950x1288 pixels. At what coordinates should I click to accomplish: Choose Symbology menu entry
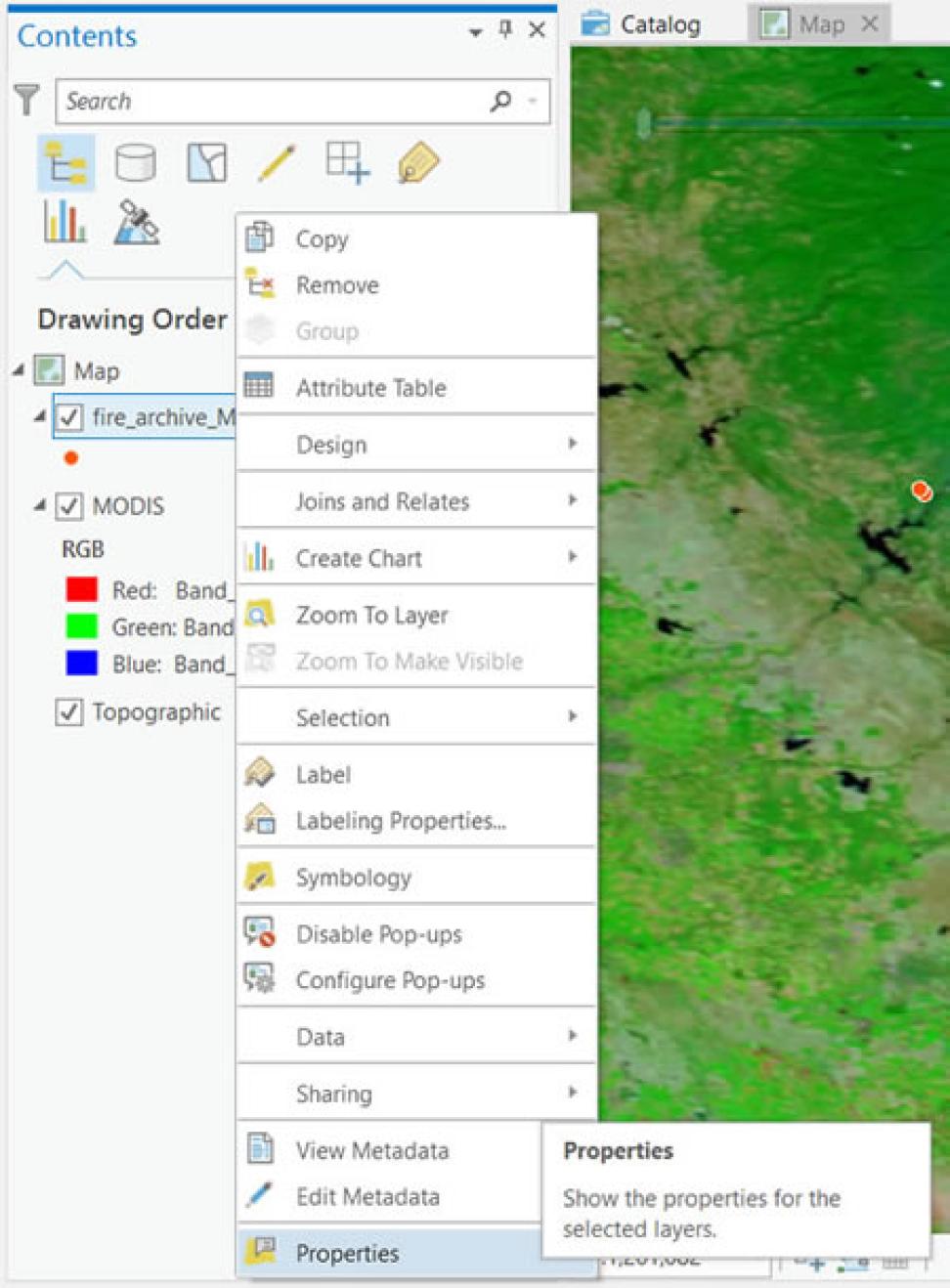click(x=416, y=877)
